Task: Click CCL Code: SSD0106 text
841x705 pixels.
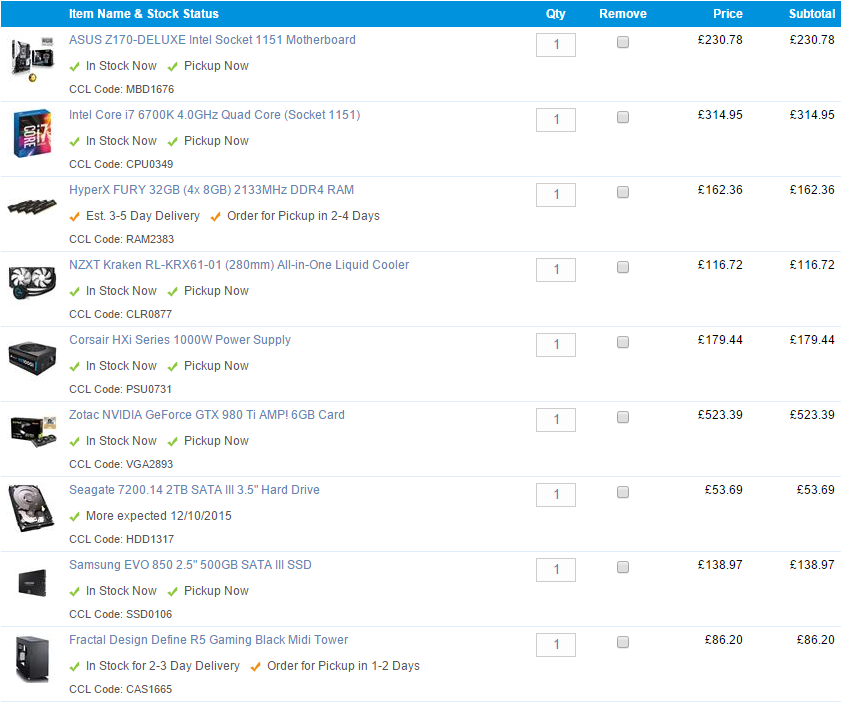Action: coord(121,614)
